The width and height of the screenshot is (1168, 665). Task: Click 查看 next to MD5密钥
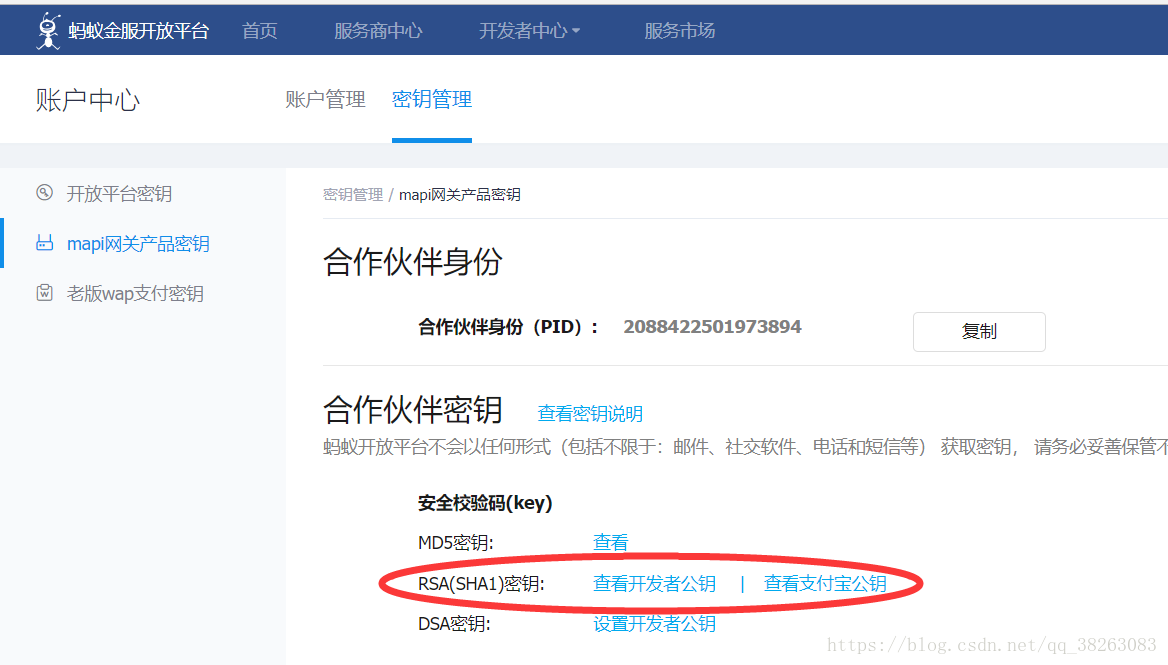point(611,542)
